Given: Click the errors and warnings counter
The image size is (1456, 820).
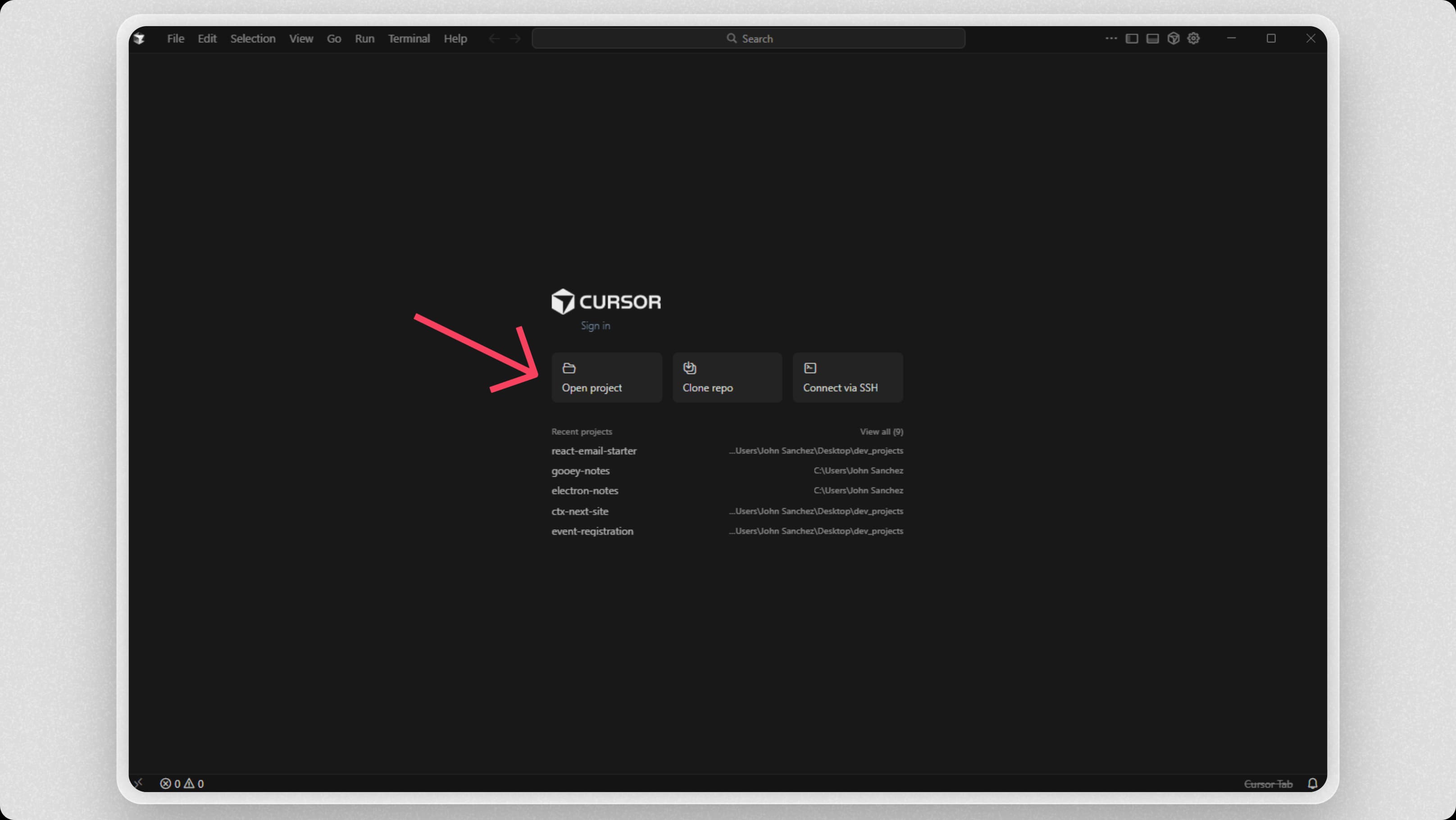Looking at the screenshot, I should 182,783.
